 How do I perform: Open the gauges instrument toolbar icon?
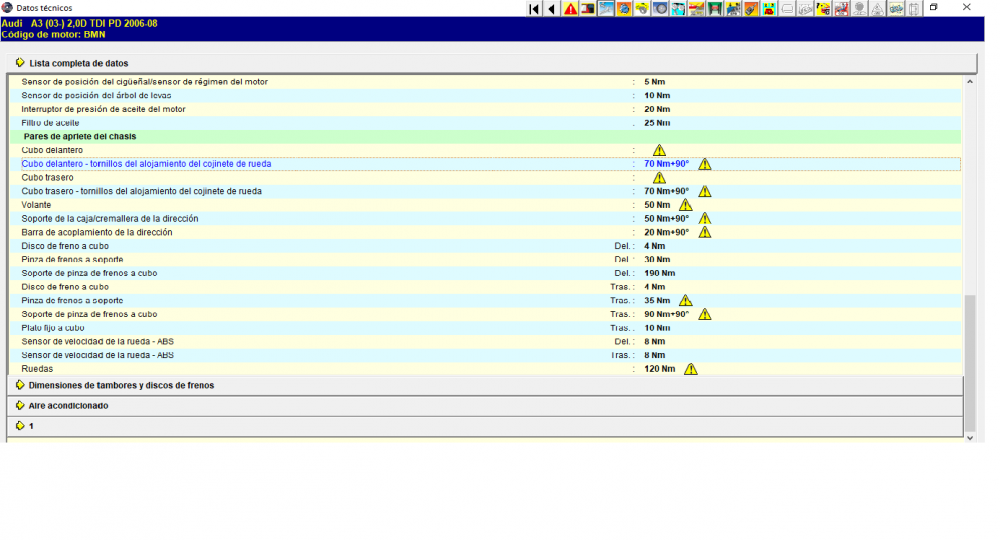677,8
